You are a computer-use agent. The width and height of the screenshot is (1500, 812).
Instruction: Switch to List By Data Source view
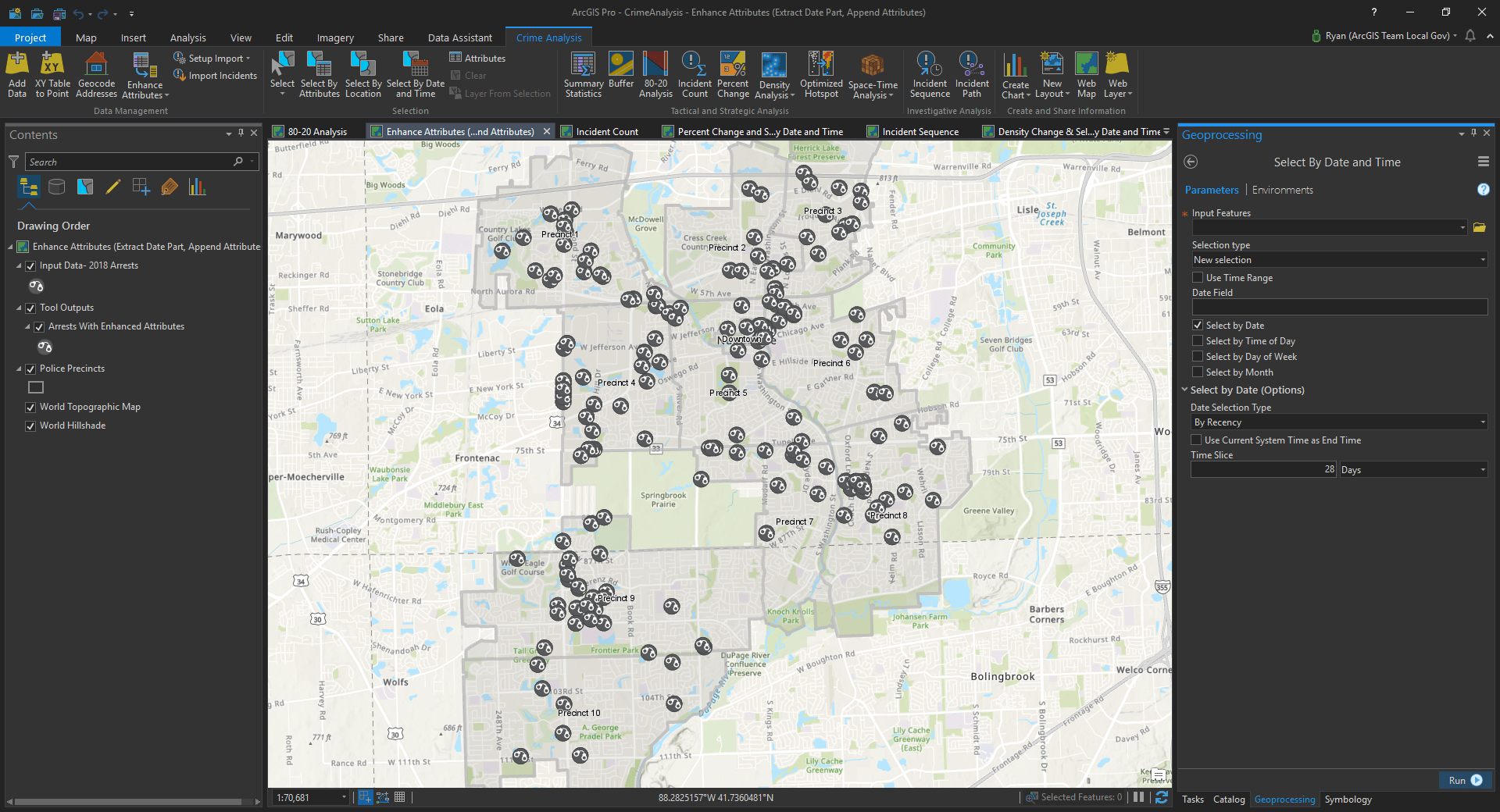point(57,187)
